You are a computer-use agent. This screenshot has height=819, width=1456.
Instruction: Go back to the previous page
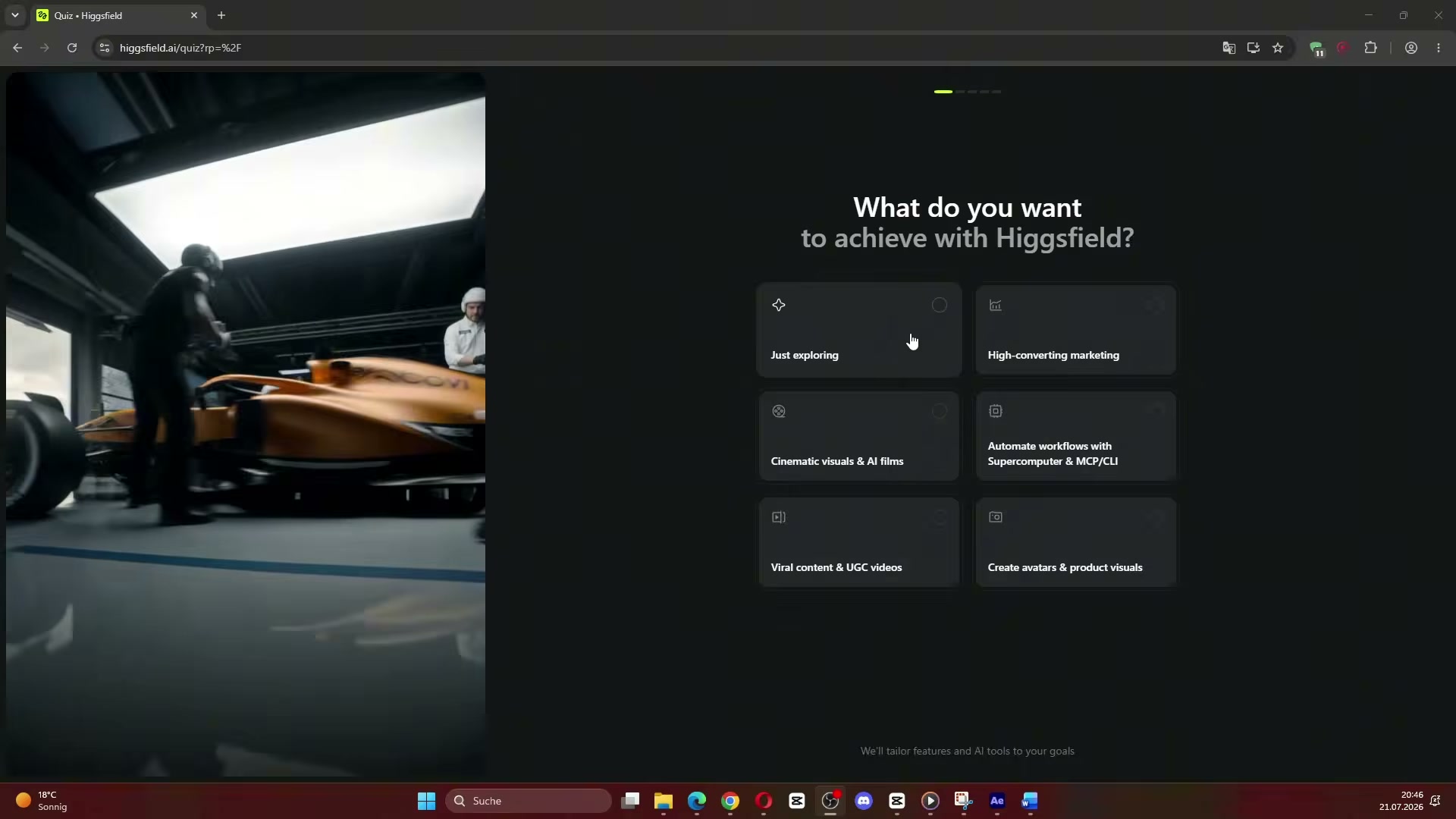click(17, 48)
